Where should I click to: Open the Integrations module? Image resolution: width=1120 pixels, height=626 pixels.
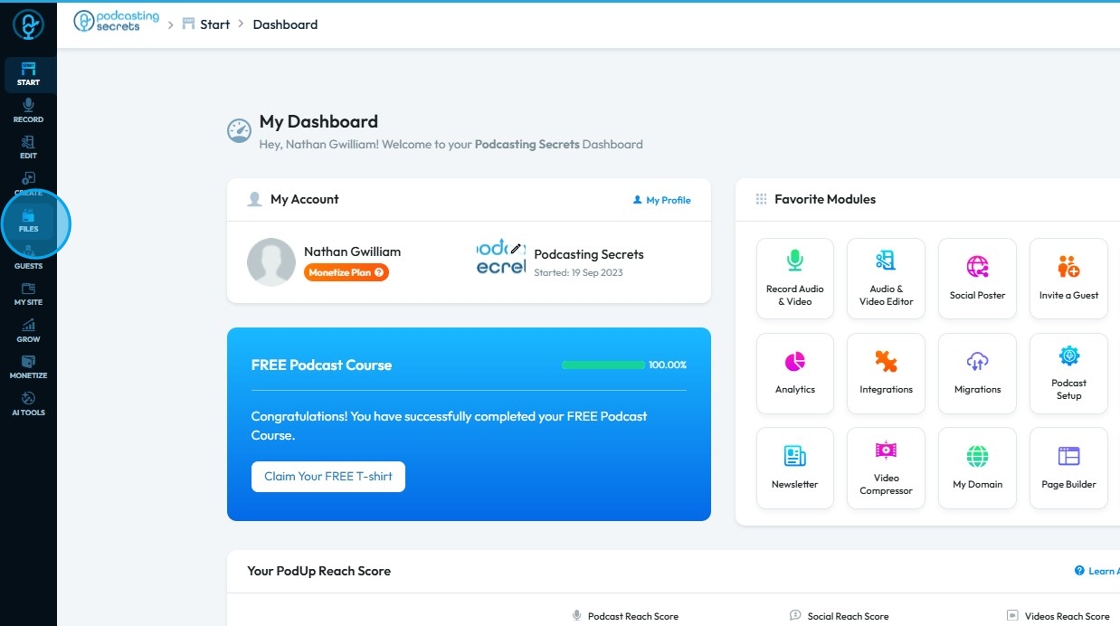point(886,373)
